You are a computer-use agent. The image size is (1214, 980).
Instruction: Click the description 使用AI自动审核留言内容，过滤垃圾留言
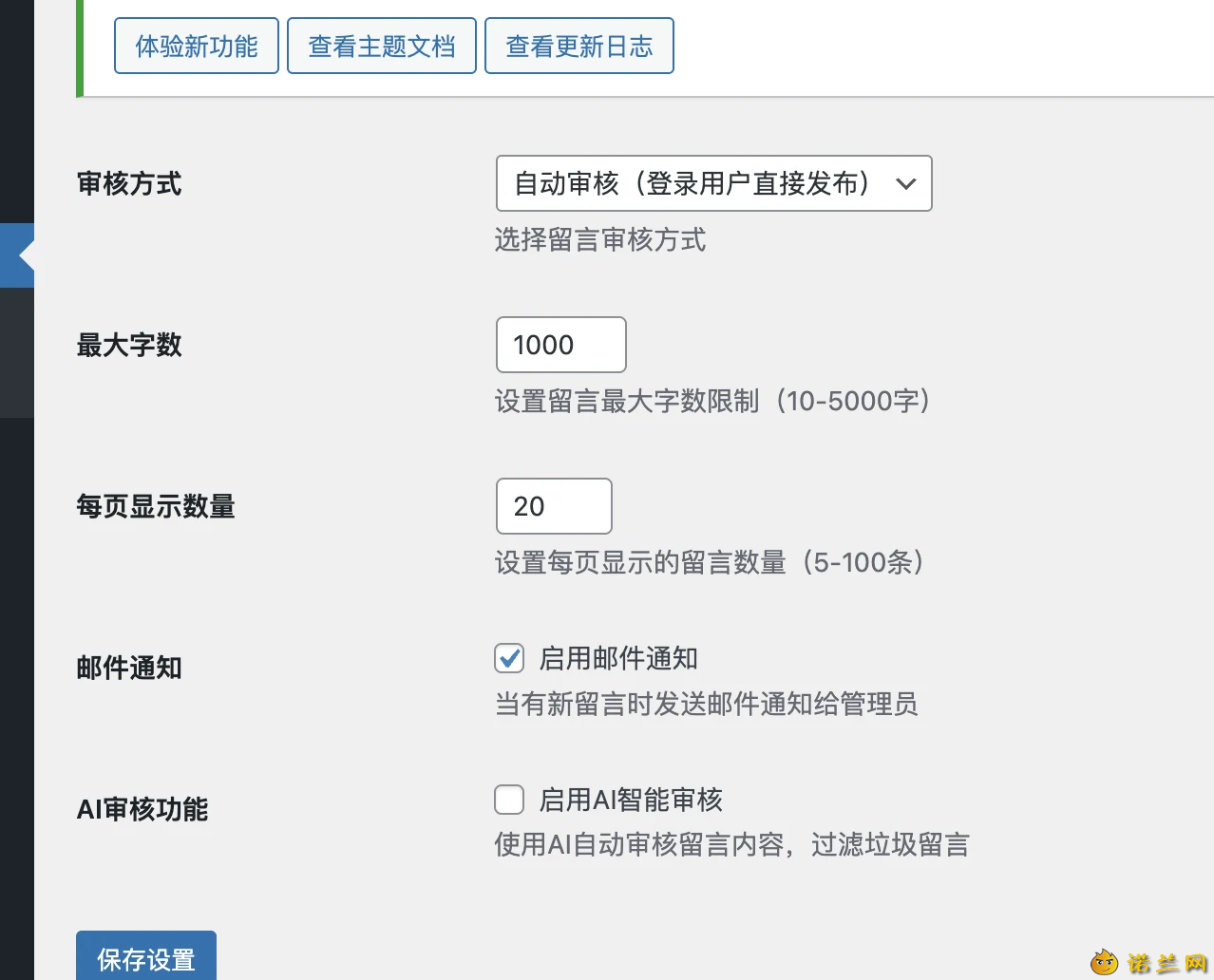tap(732, 845)
